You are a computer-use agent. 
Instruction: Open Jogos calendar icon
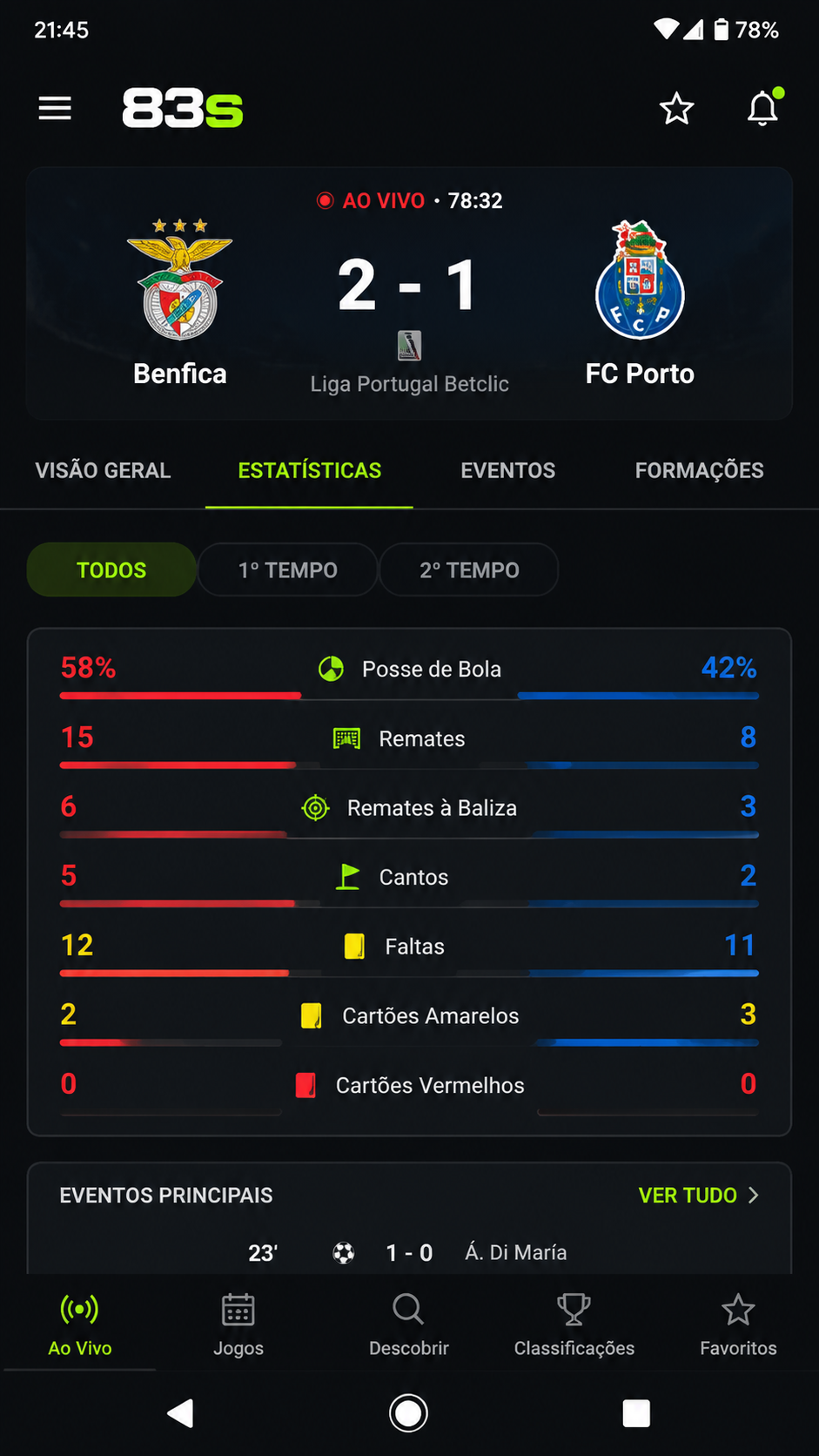(238, 1309)
